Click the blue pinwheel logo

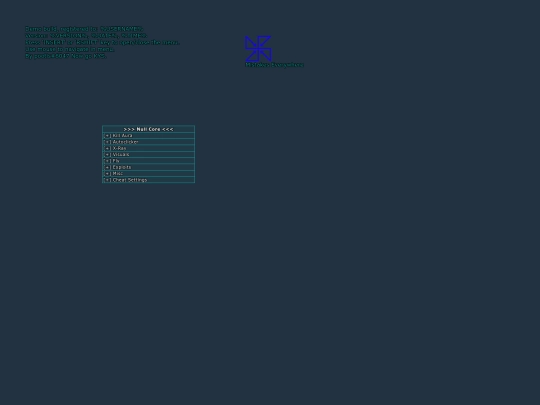coord(258,49)
